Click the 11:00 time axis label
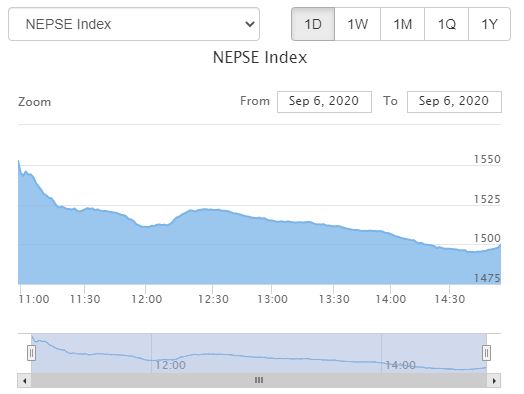The width and height of the screenshot is (524, 394). (34, 299)
